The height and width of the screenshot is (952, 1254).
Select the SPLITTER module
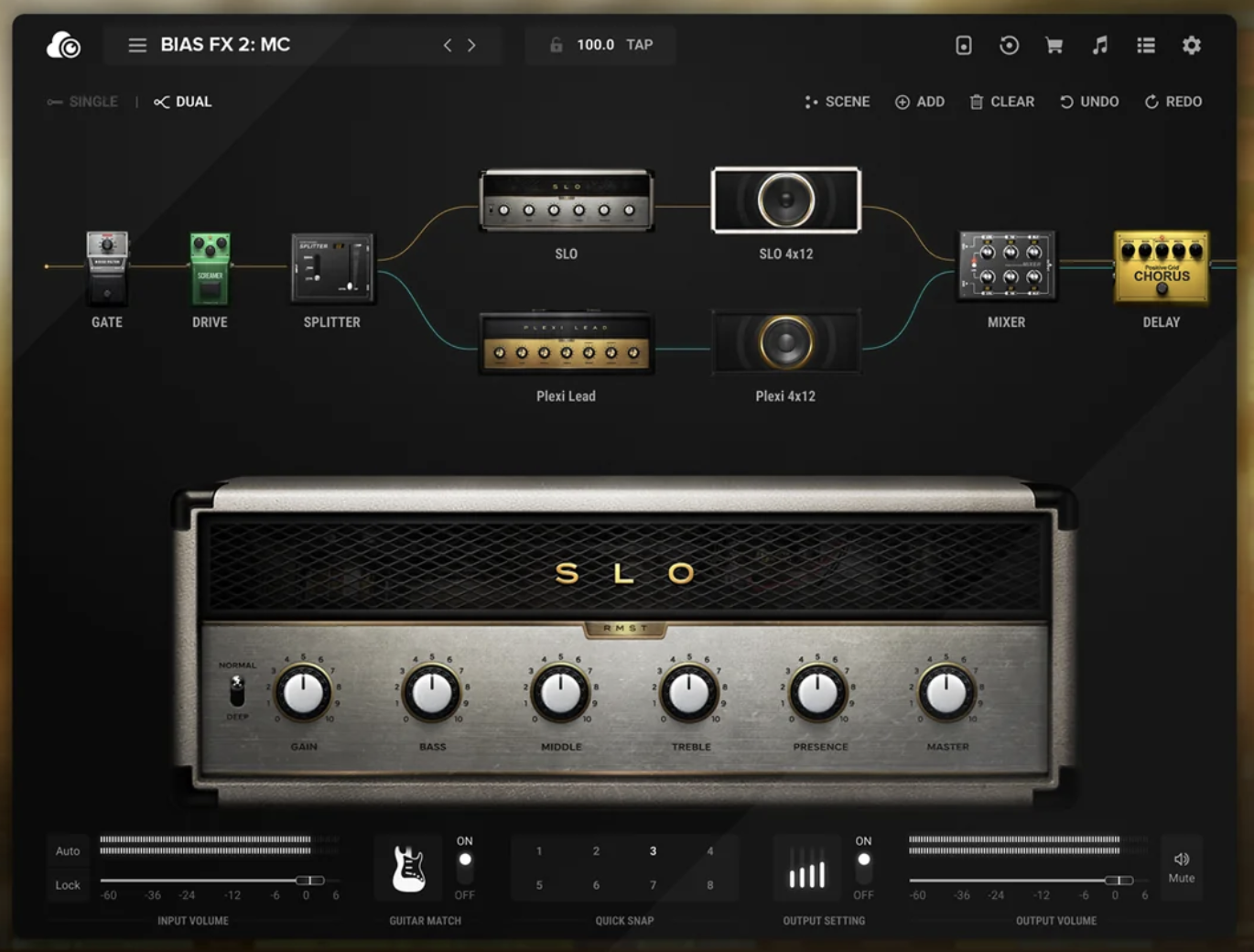pos(332,267)
